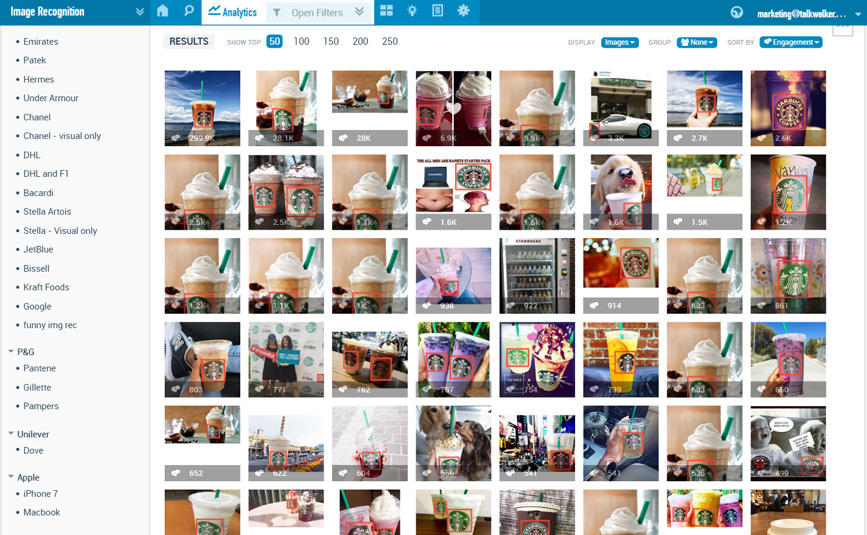This screenshot has width=867, height=535.
Task: Open the Display Images dropdown
Action: coord(620,43)
